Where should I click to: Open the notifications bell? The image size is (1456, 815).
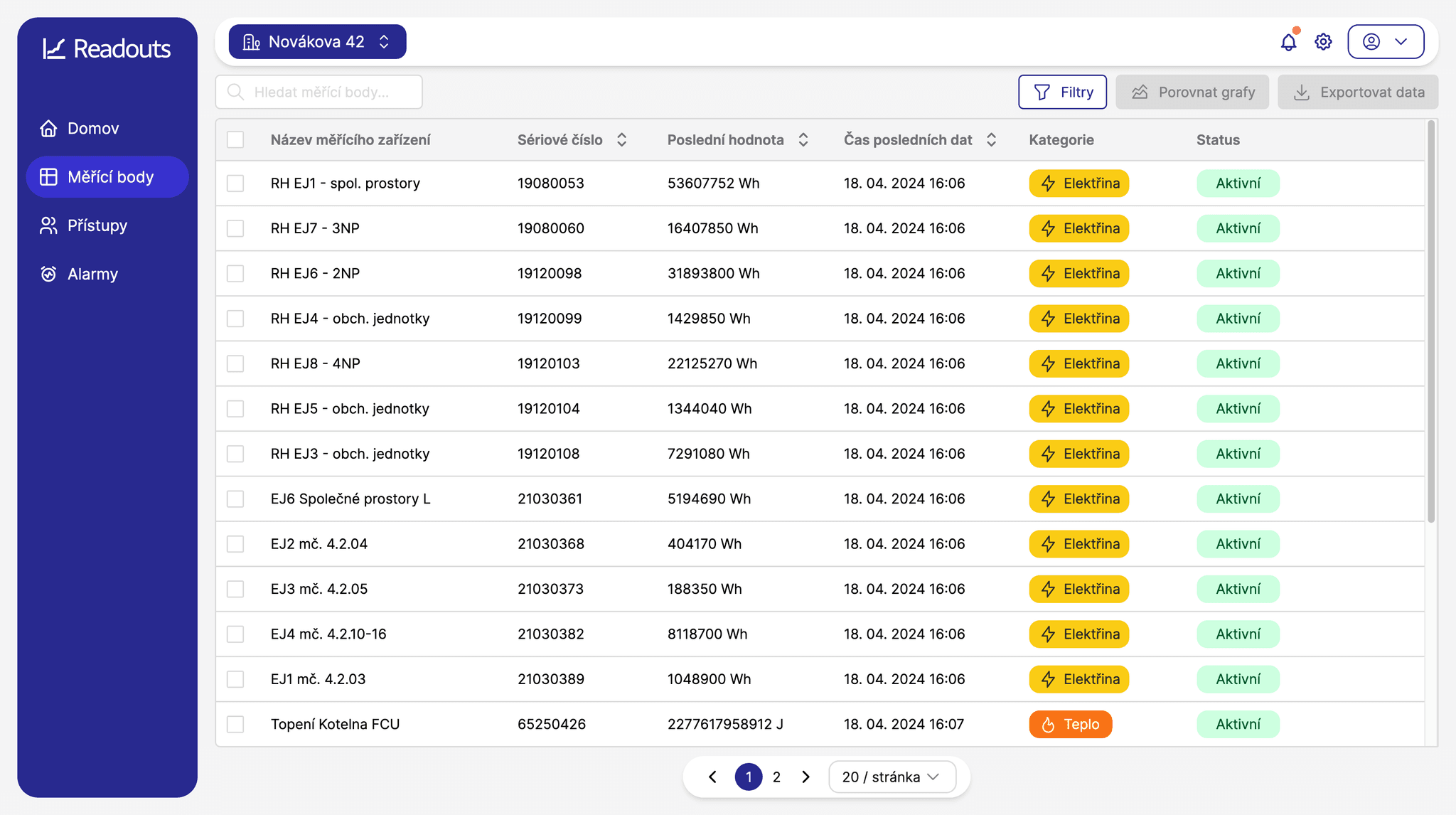coord(1288,42)
